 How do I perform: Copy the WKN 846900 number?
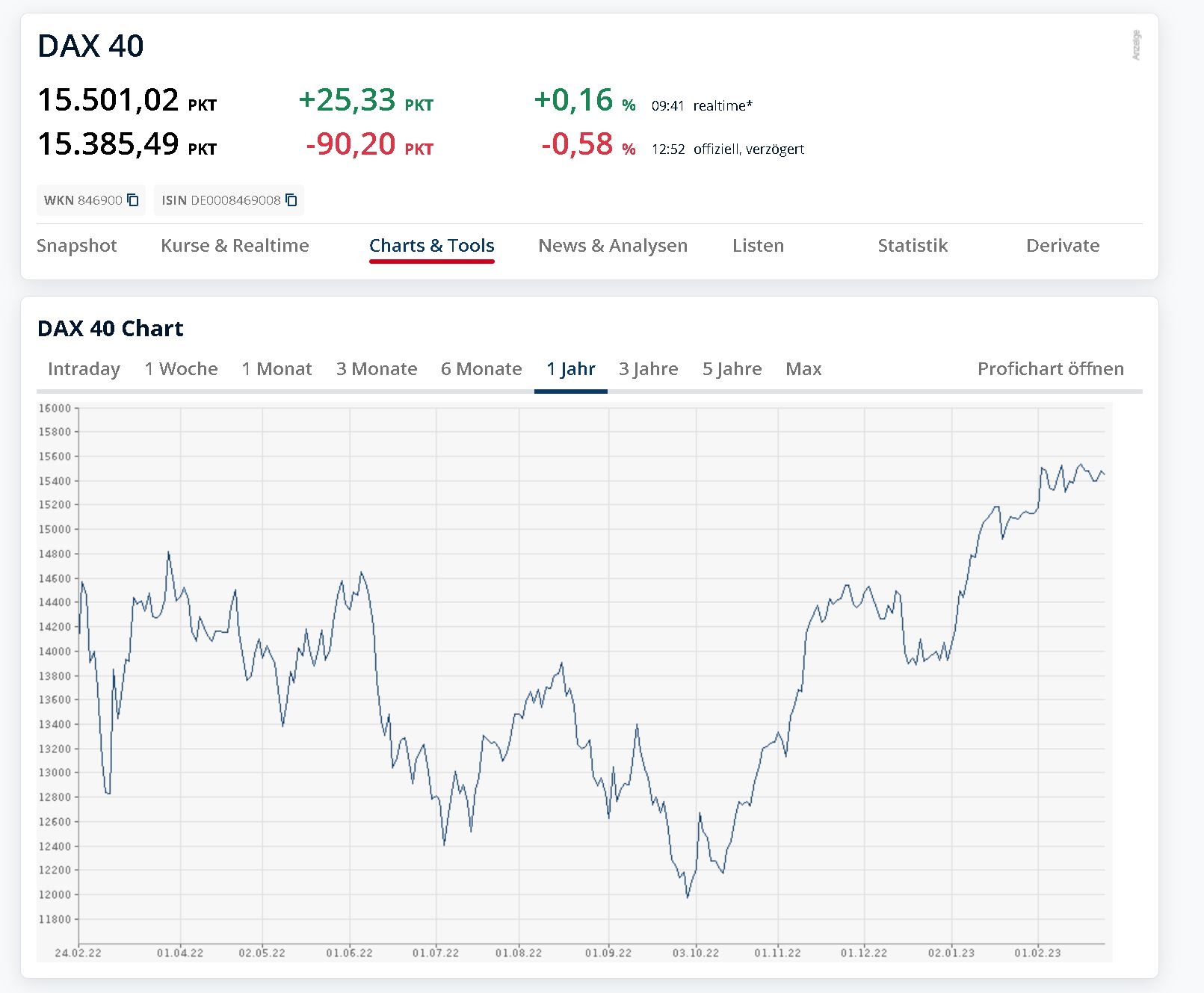(x=133, y=200)
